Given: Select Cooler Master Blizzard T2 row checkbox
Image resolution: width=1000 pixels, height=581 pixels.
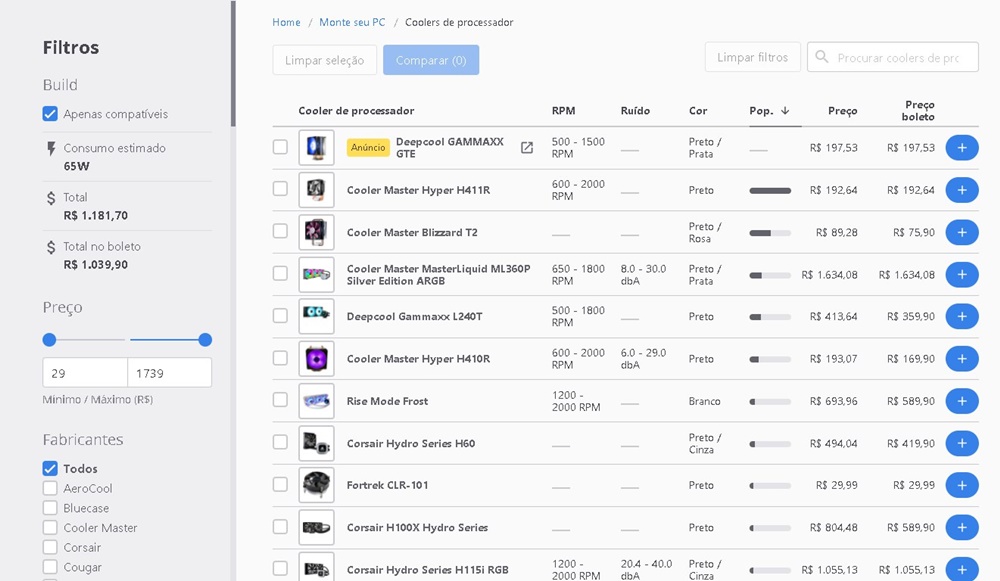Looking at the screenshot, I should 280,231.
